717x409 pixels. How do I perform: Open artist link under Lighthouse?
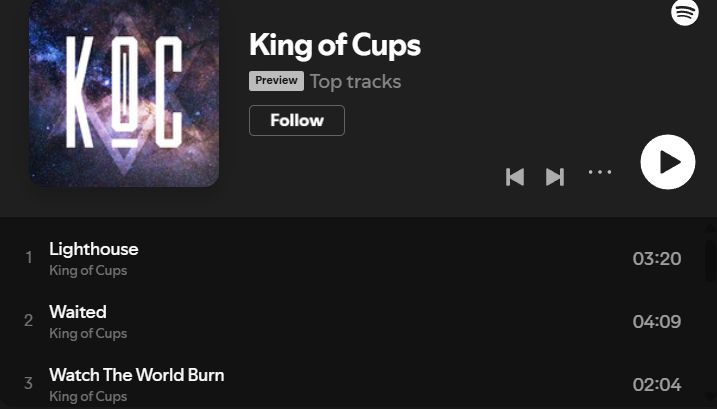click(x=88, y=270)
